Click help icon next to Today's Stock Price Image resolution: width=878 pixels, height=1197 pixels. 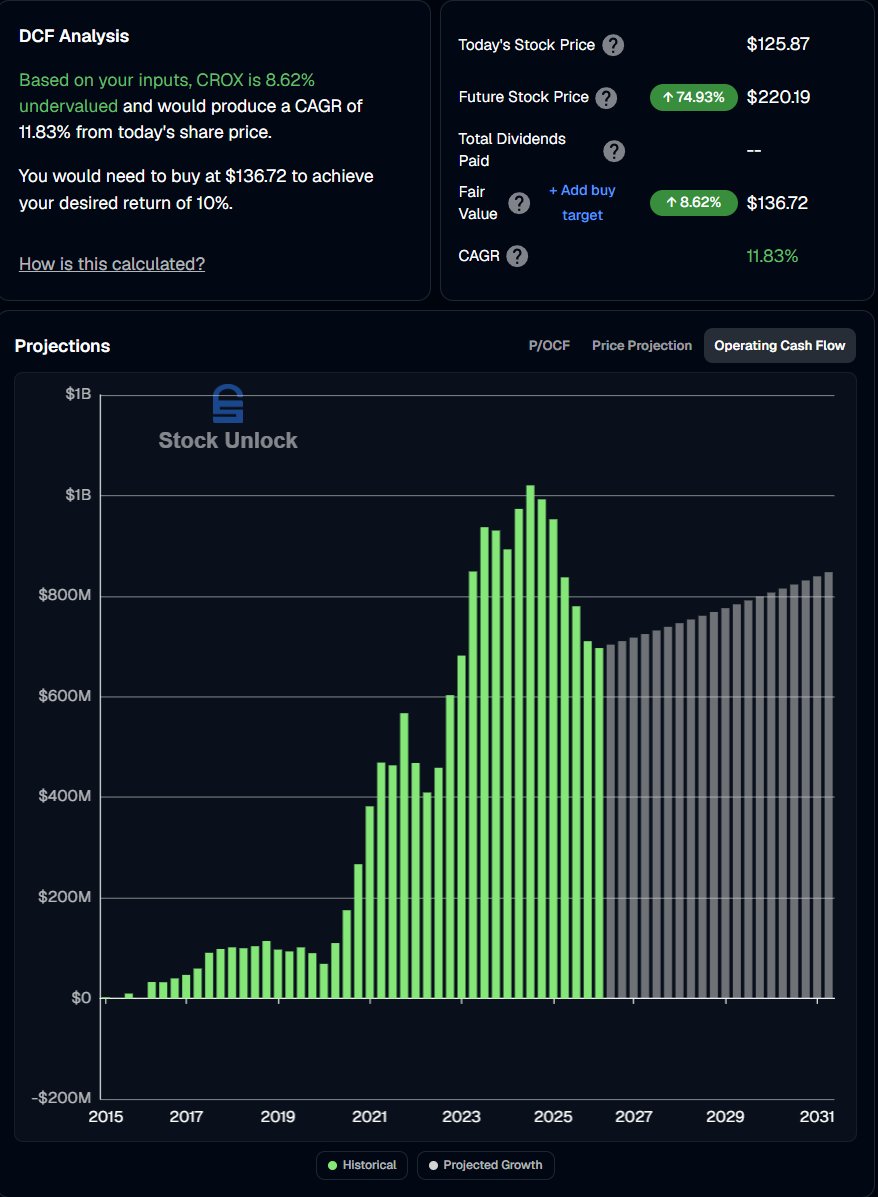[613, 45]
